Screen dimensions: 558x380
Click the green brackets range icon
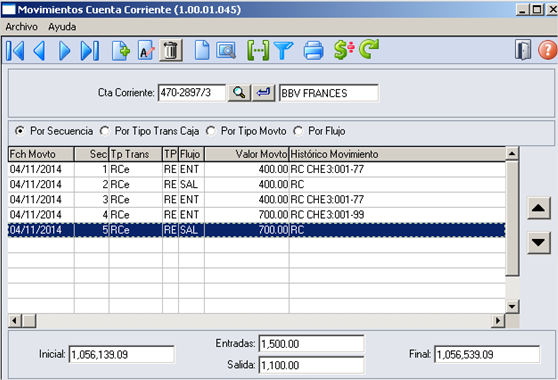[x=258, y=51]
